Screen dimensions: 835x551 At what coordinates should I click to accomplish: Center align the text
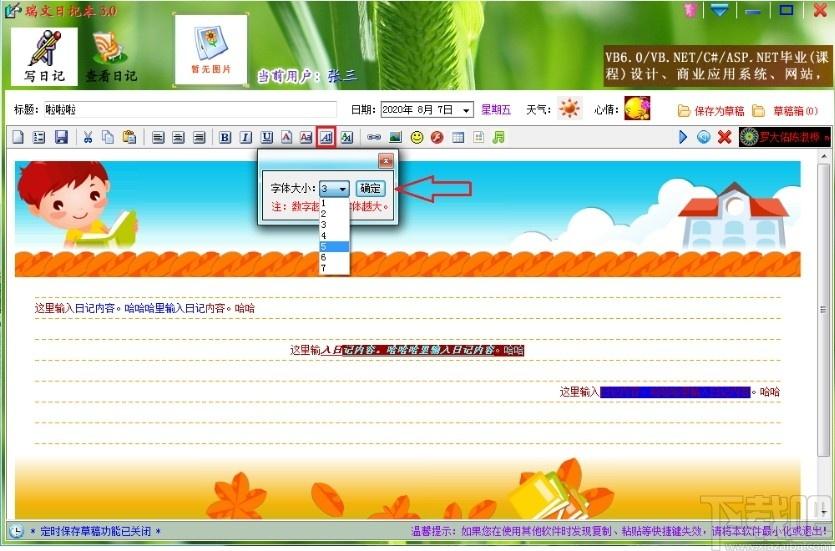pyautogui.click(x=178, y=137)
